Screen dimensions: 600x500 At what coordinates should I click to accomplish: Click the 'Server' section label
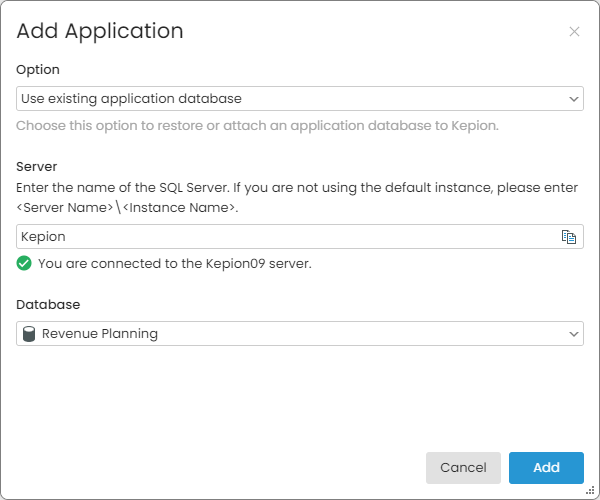(36, 166)
